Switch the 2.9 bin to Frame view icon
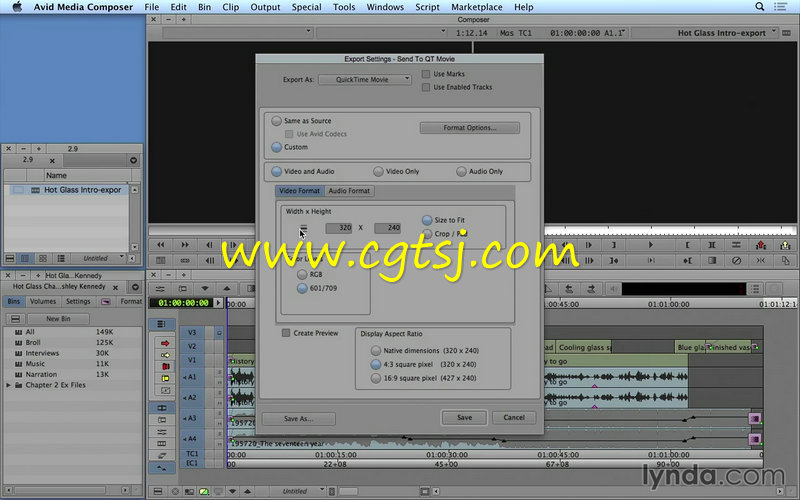 coord(43,258)
